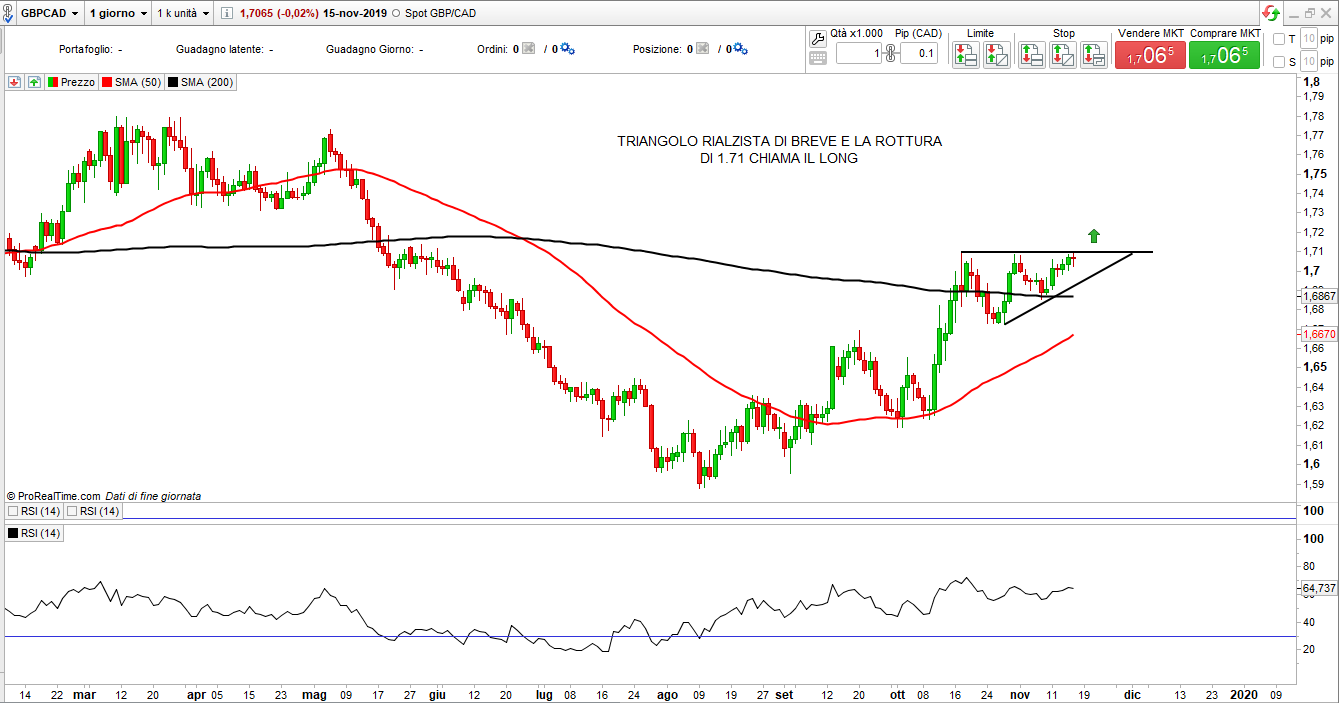Screen dimensions: 1339x703
Task: Click the red down-arrow icon left of Prezzo
Action: [x=14, y=82]
